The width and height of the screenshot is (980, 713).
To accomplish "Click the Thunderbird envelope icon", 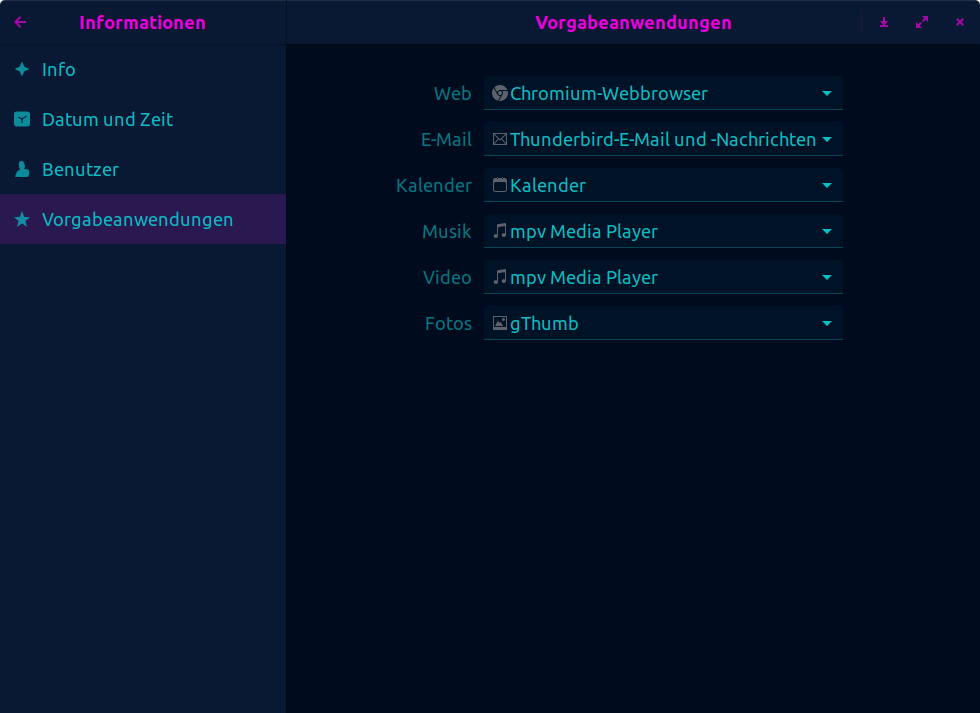I will [499, 139].
